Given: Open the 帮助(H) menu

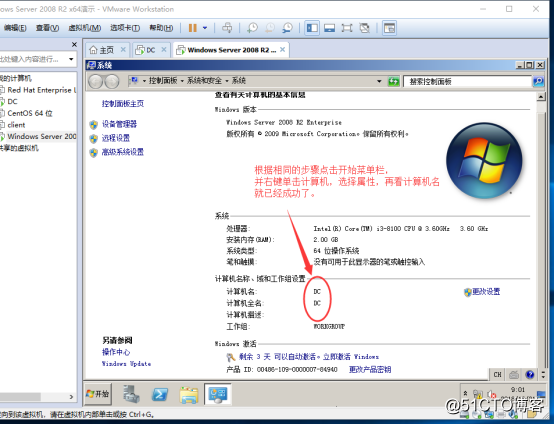Looking at the screenshot, I should pos(161,28).
